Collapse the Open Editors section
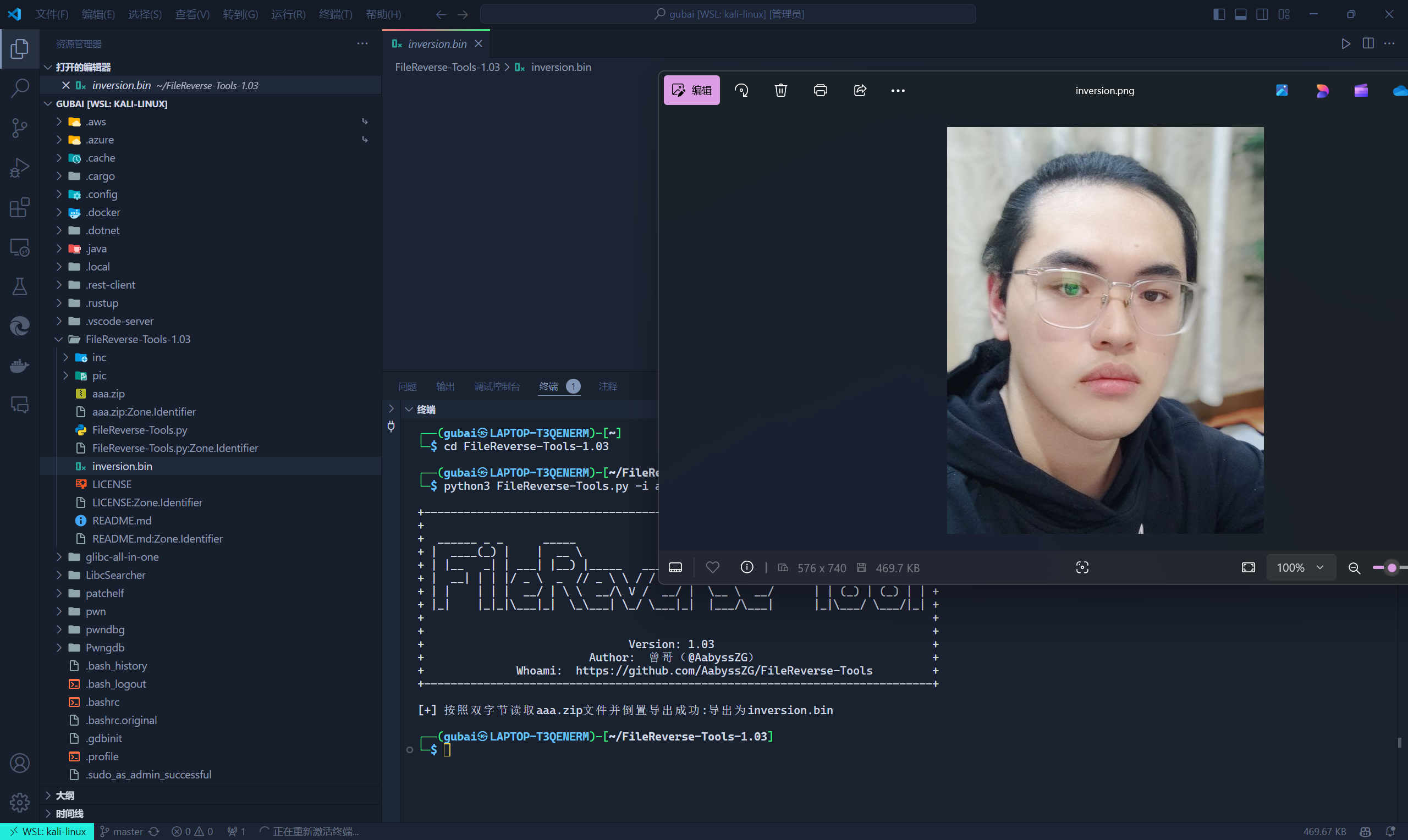Viewport: 1408px width, 840px height. 48,67
